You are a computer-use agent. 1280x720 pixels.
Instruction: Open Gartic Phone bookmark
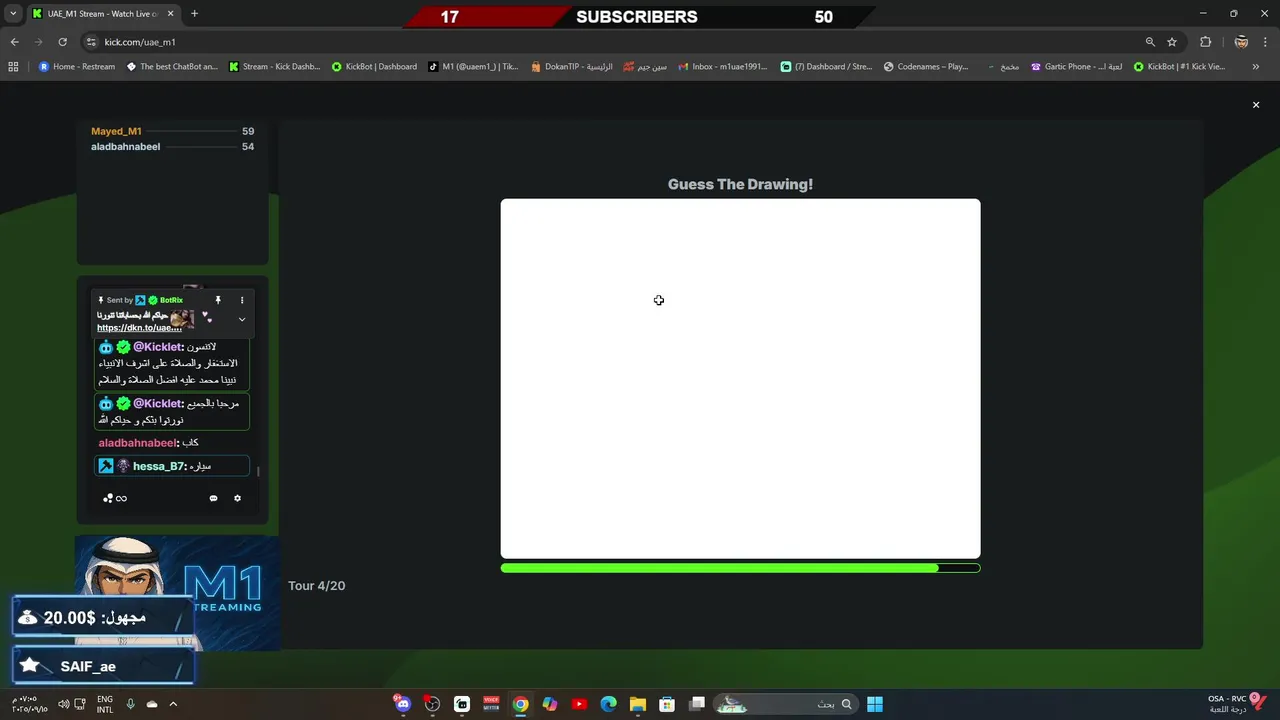point(1075,67)
